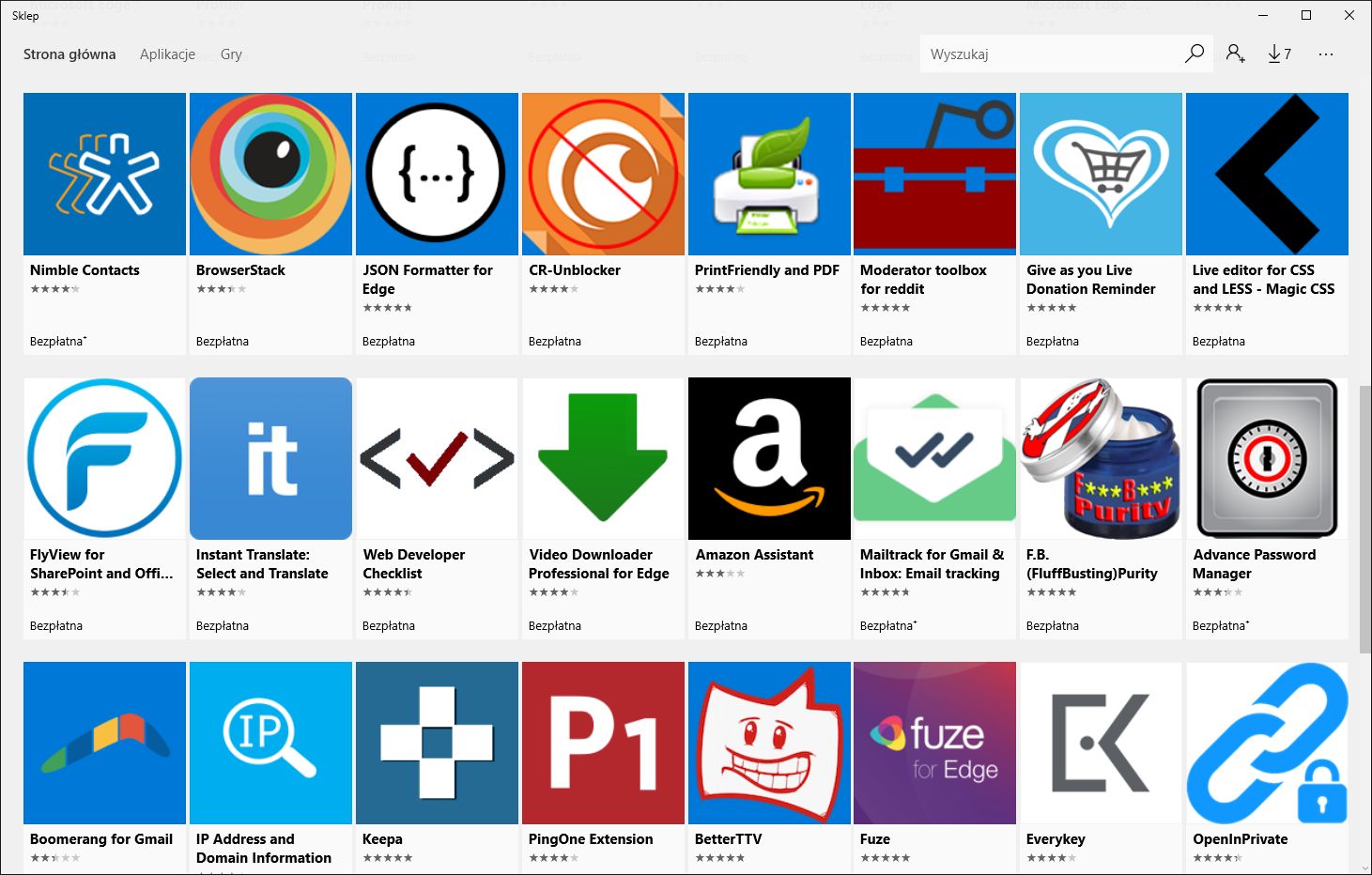
Task: Select the PingOne Extension P1 icon
Action: pos(603,743)
